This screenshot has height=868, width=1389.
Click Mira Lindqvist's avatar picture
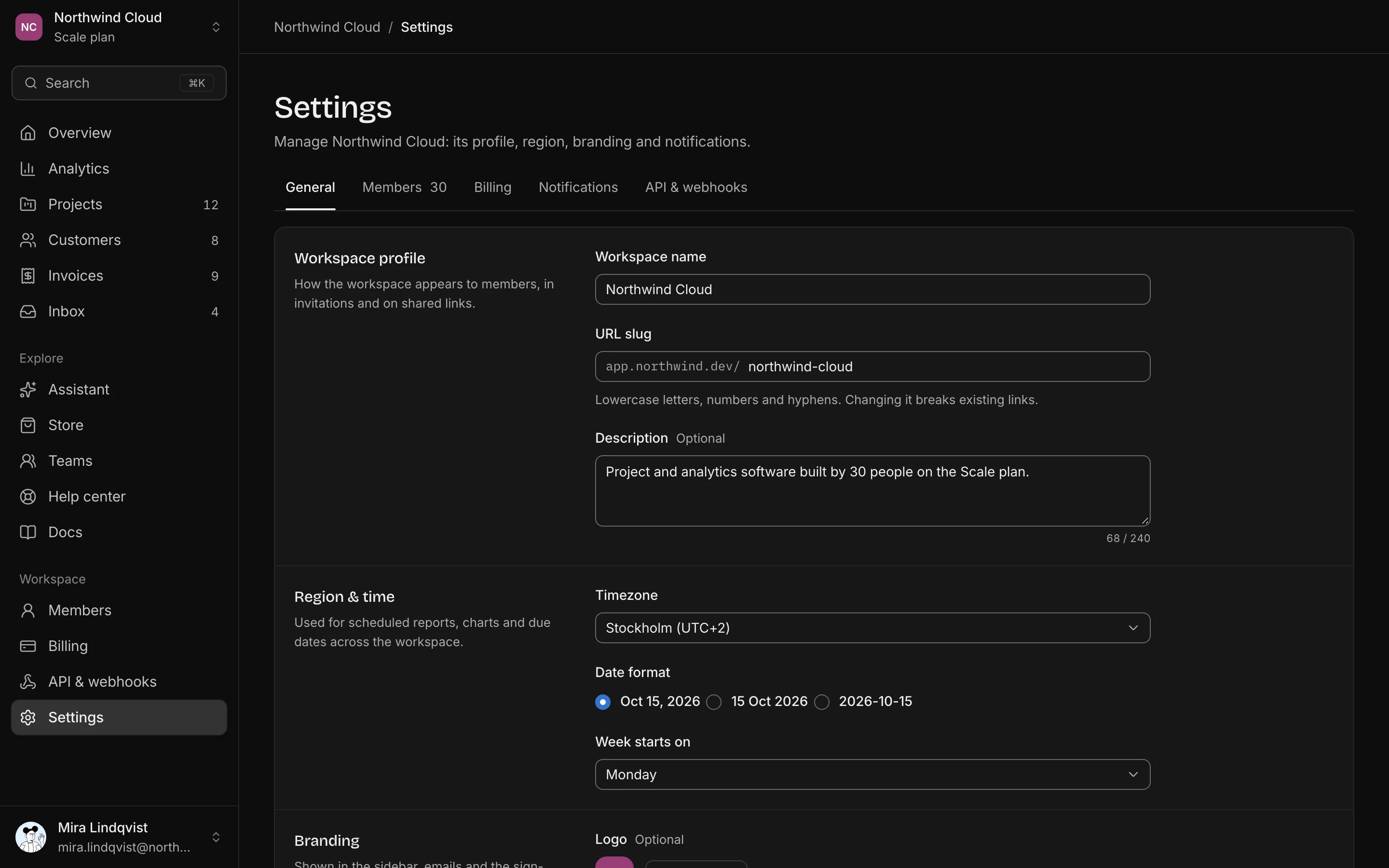[31, 837]
